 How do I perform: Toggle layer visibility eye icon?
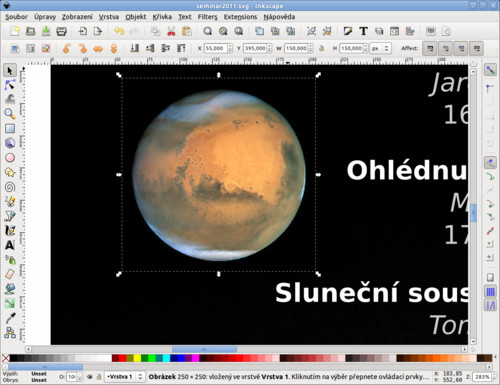90,377
